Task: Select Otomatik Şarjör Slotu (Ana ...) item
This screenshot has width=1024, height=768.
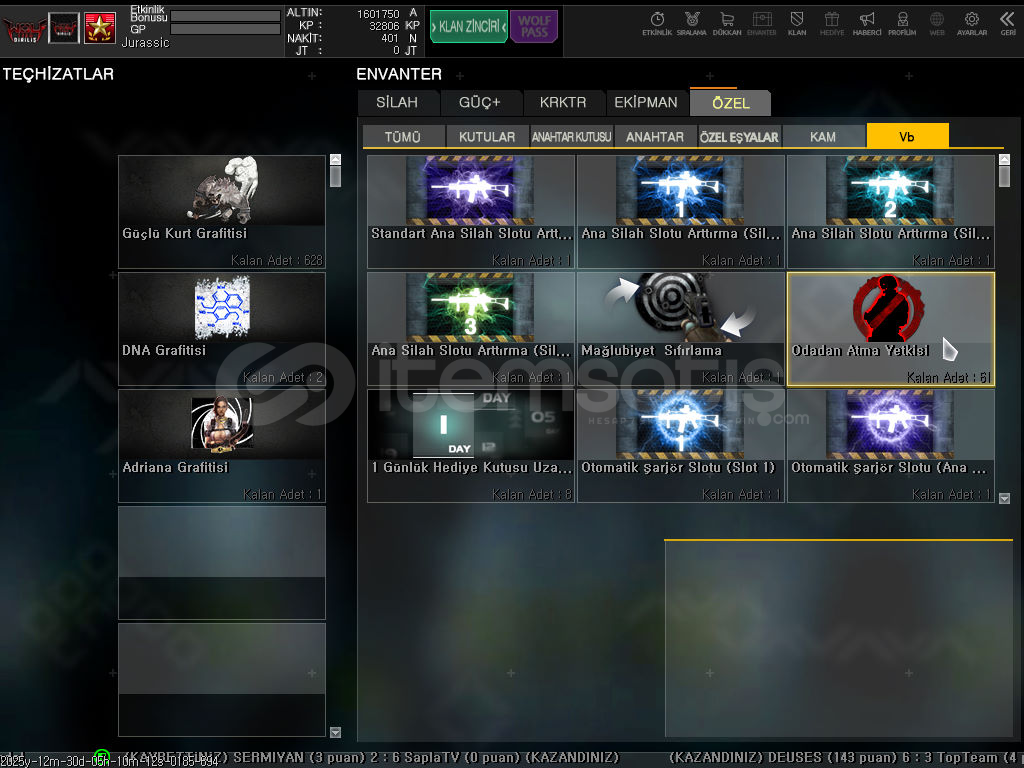Action: tap(891, 445)
